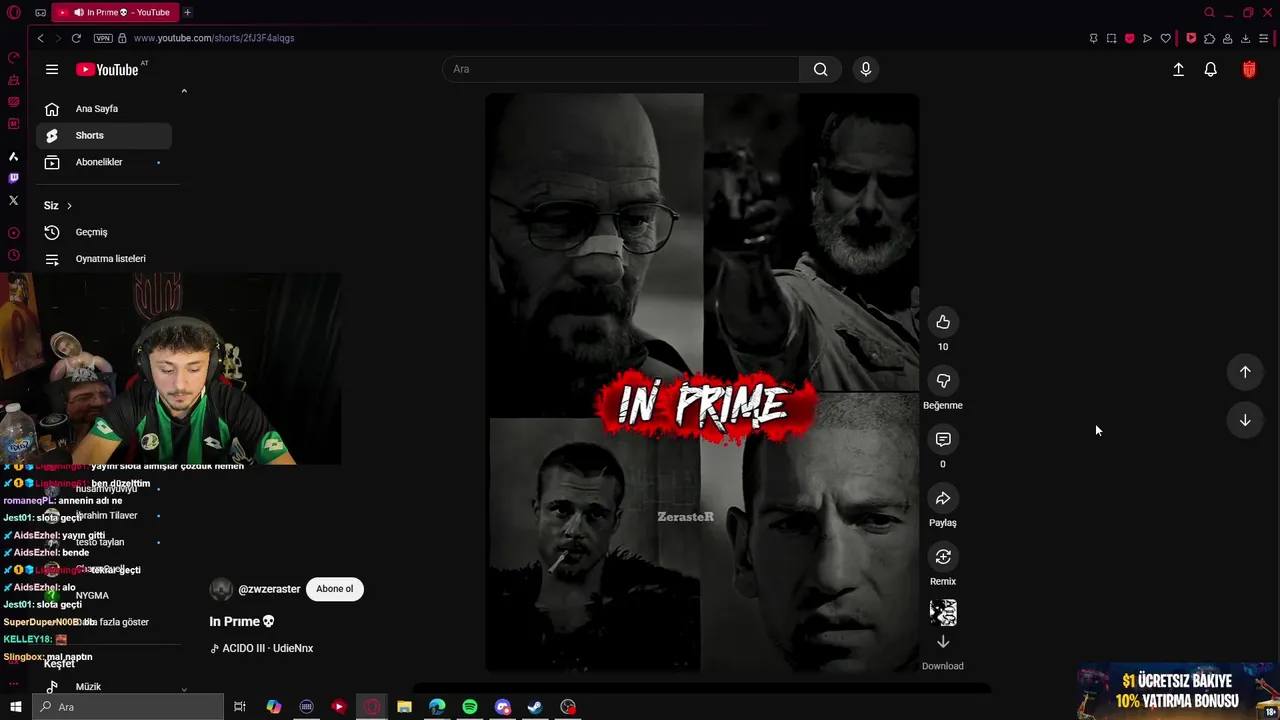Open the Remix option
Viewport: 1280px width, 720px height.
pyautogui.click(x=943, y=557)
